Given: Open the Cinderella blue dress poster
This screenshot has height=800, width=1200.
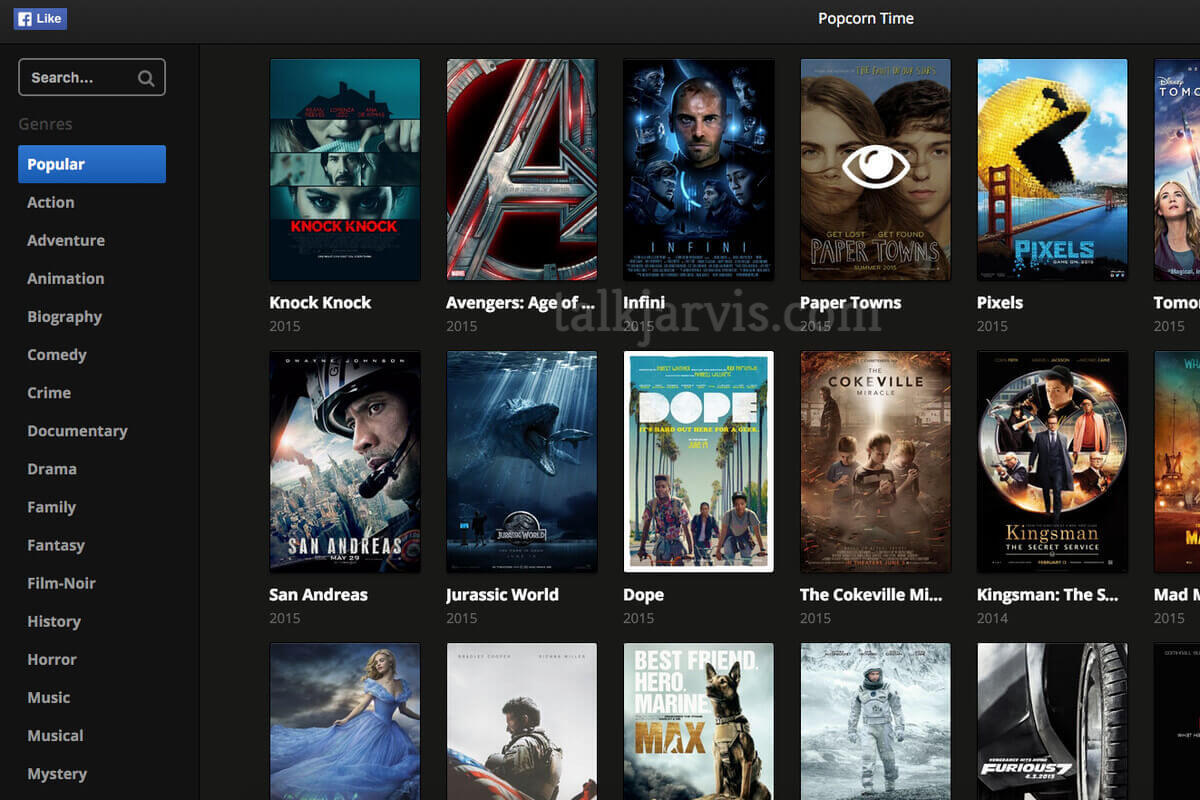Looking at the screenshot, I should point(345,721).
